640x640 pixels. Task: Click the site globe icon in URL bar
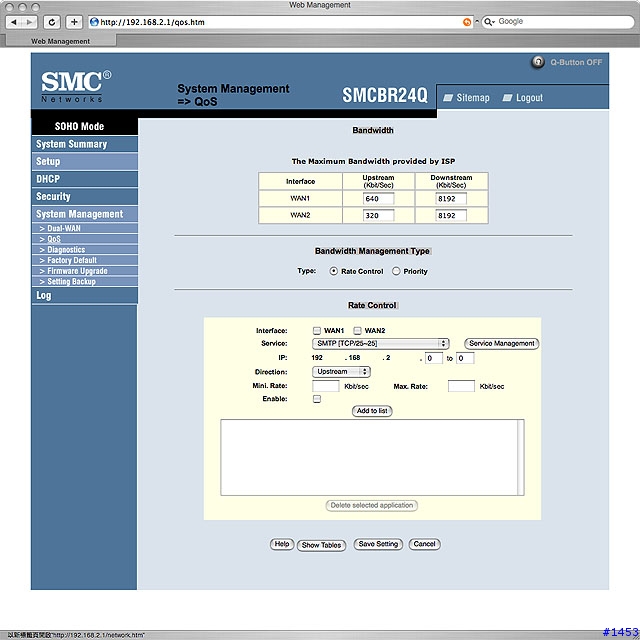pyautogui.click(x=94, y=22)
